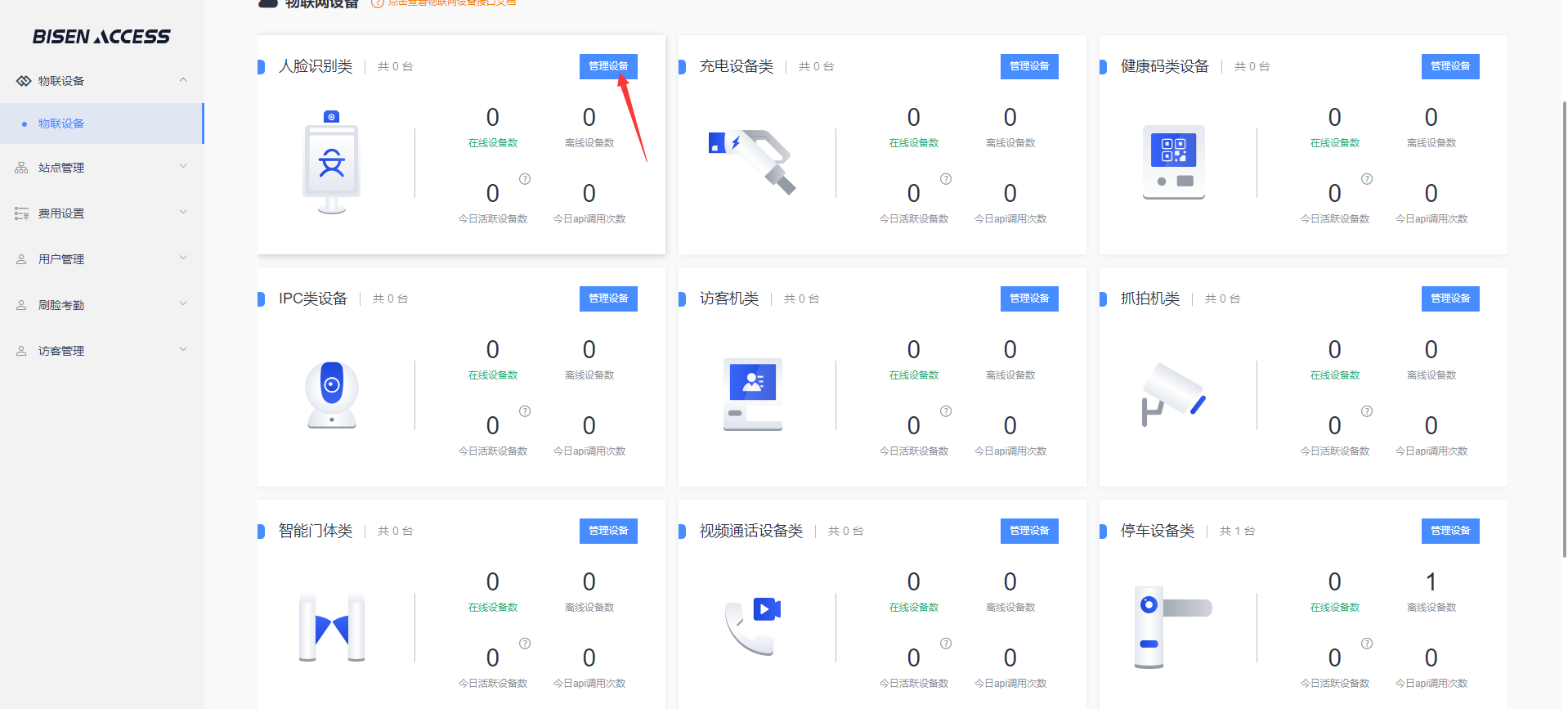Viewport: 1568px width, 709px height.
Task: Click help icon beside 人脸识别类 今日活跃设备数
Action: coord(525,179)
